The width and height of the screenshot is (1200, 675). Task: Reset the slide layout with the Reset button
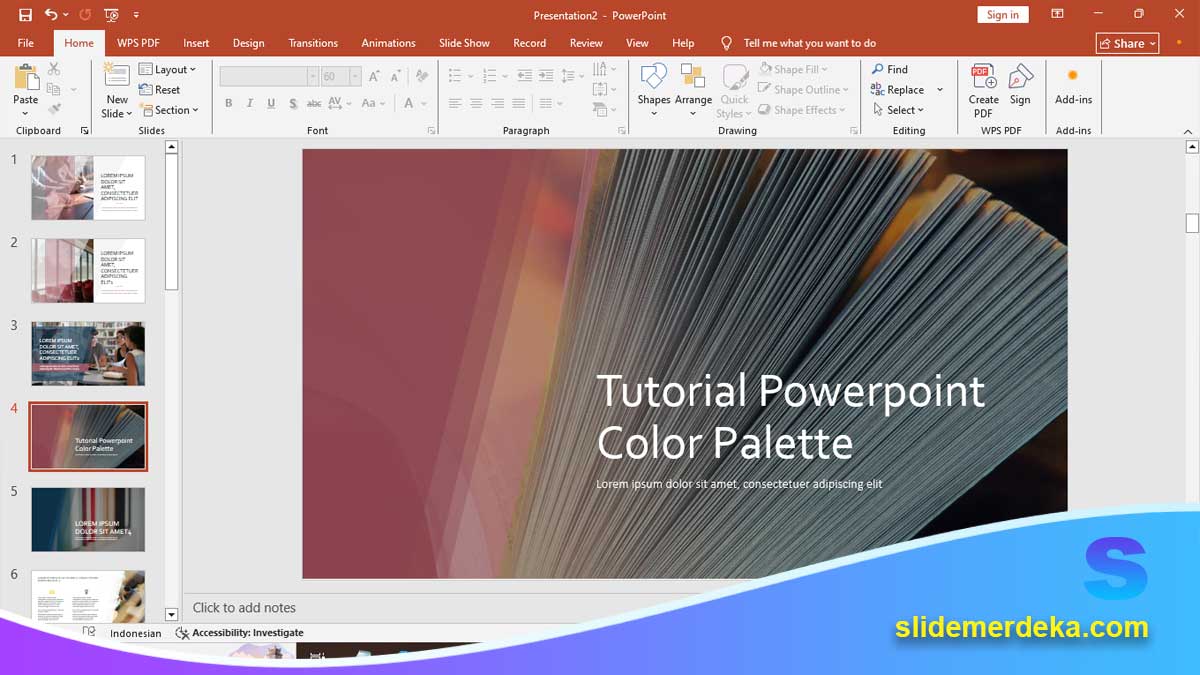pos(160,90)
